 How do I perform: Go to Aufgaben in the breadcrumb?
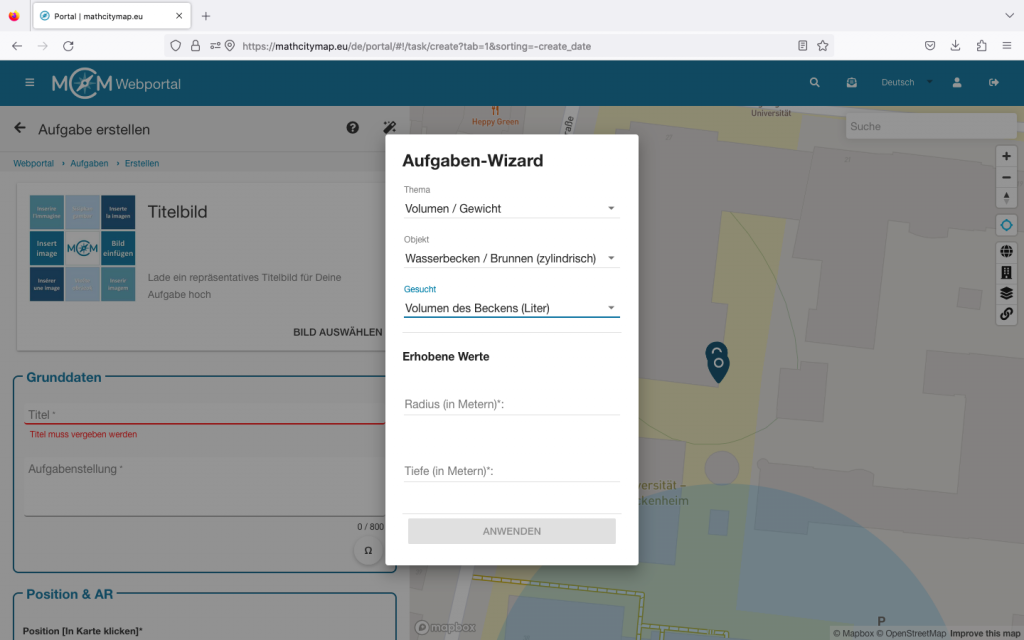(89, 163)
